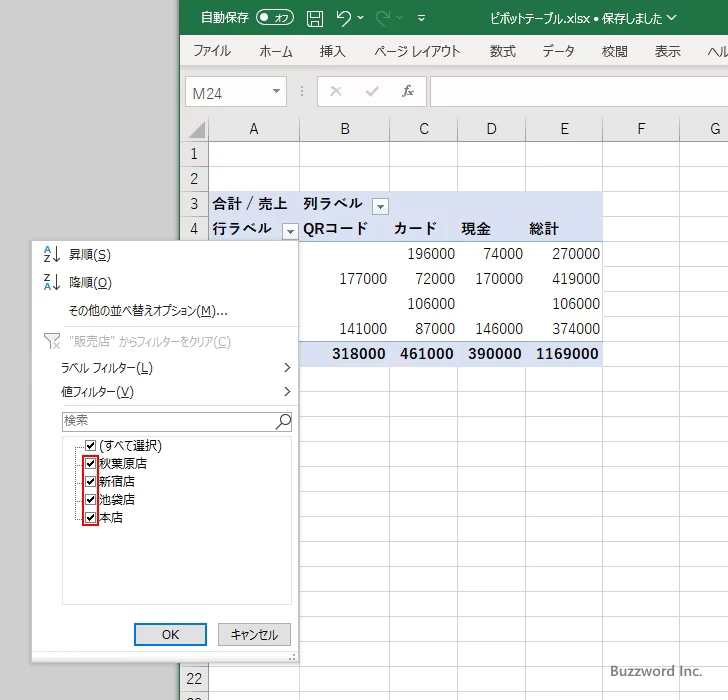Select the 合計 / 売上 cell
Screen dimensions: 728x700
pyautogui.click(x=254, y=204)
